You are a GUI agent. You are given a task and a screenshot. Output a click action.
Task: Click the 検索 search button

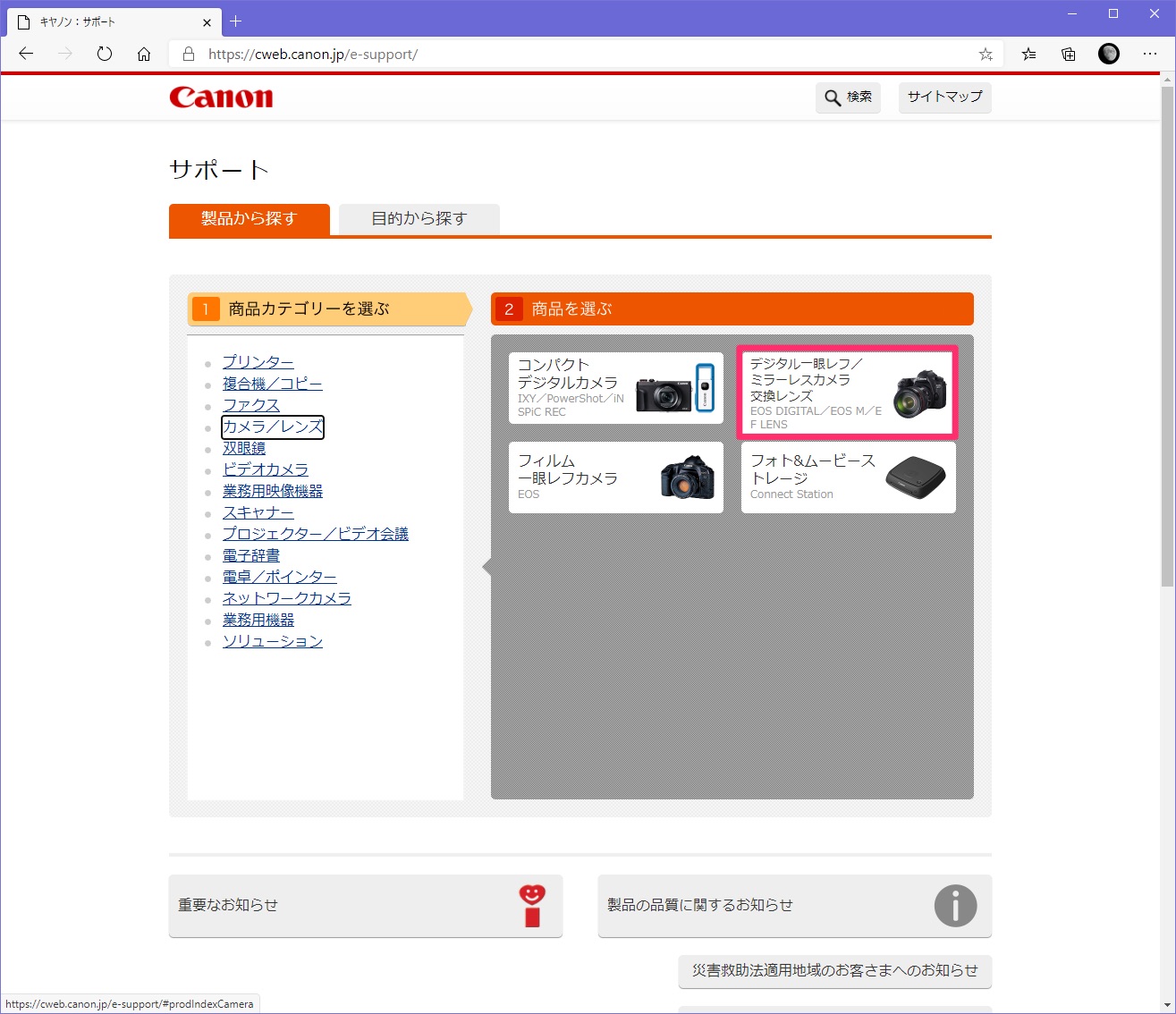pos(848,97)
